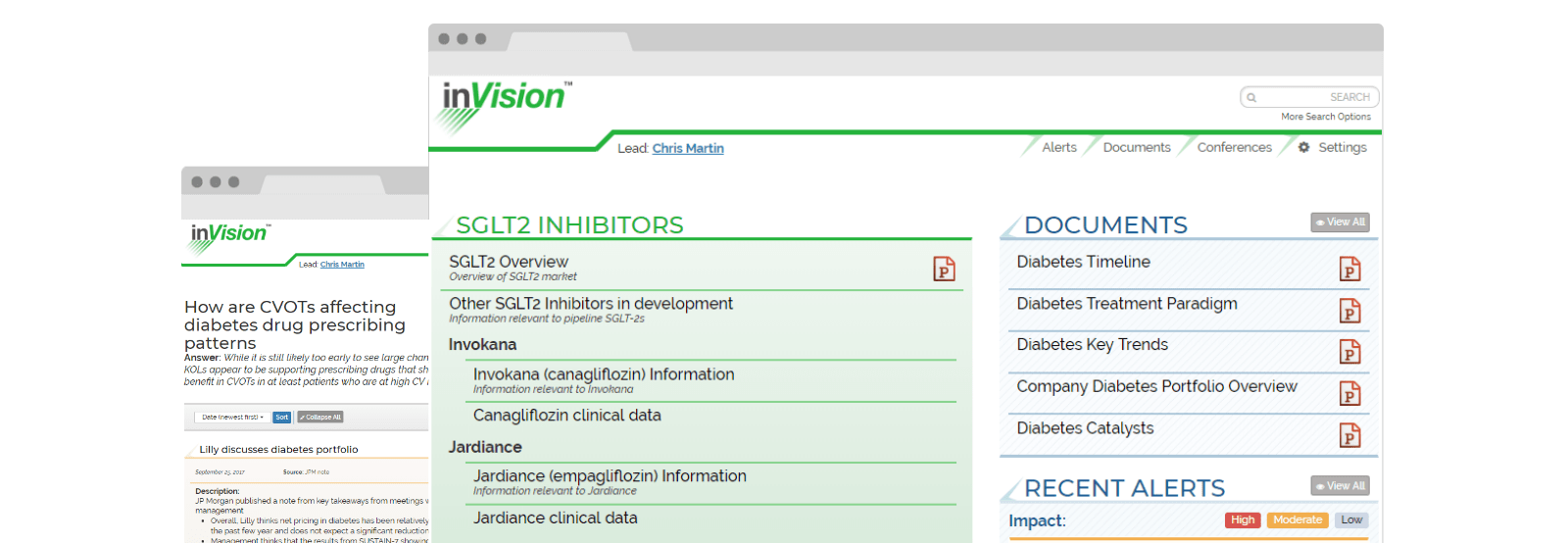1568x543 pixels.
Task: Click the Diabetes Catalysts PowerPoint icon
Action: pos(1349,435)
